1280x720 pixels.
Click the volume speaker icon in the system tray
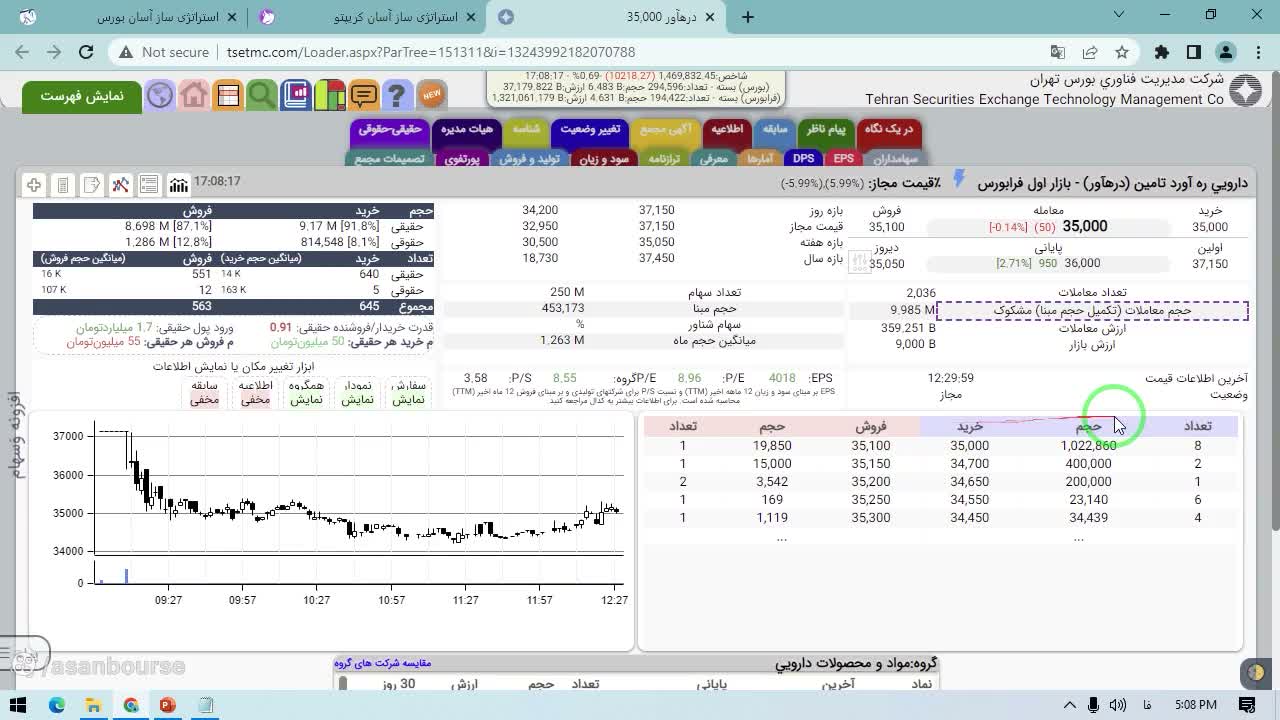[x=1118, y=705]
